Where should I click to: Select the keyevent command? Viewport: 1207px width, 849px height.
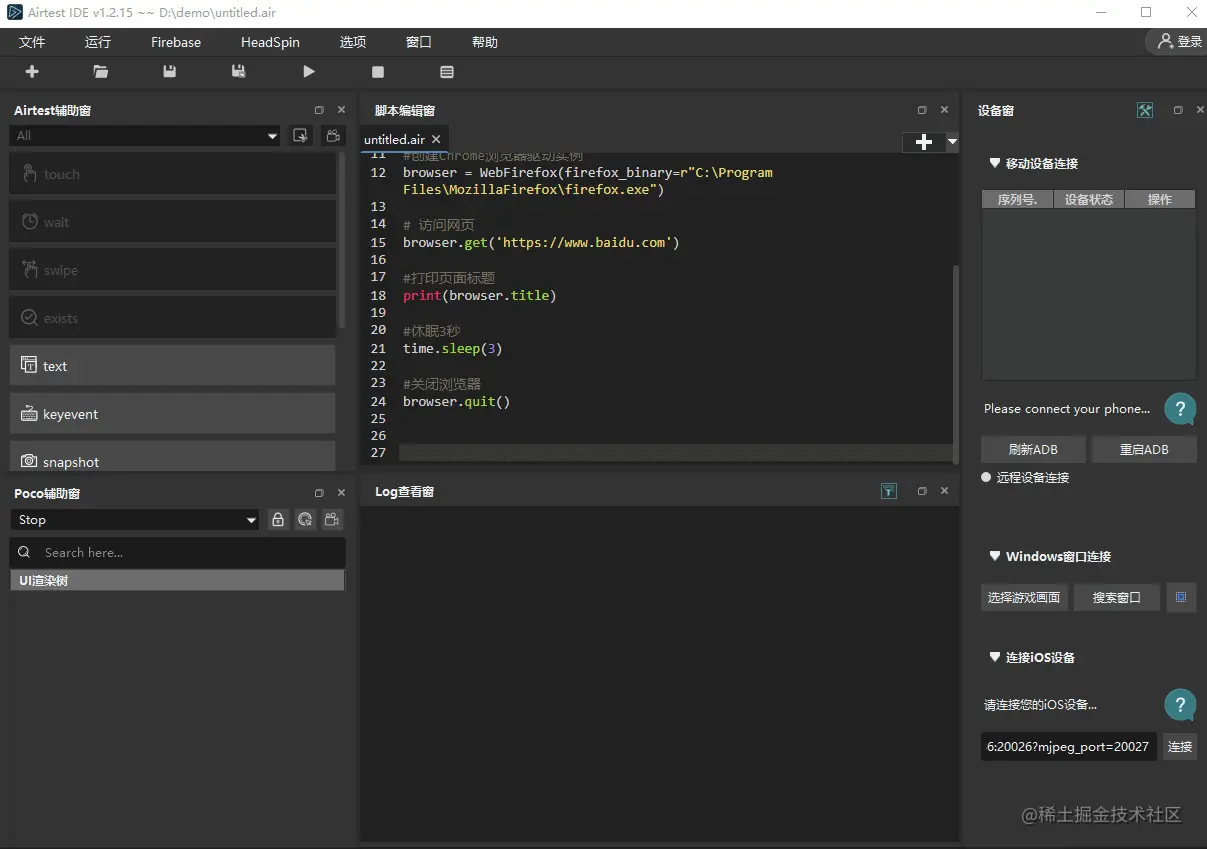(172, 414)
